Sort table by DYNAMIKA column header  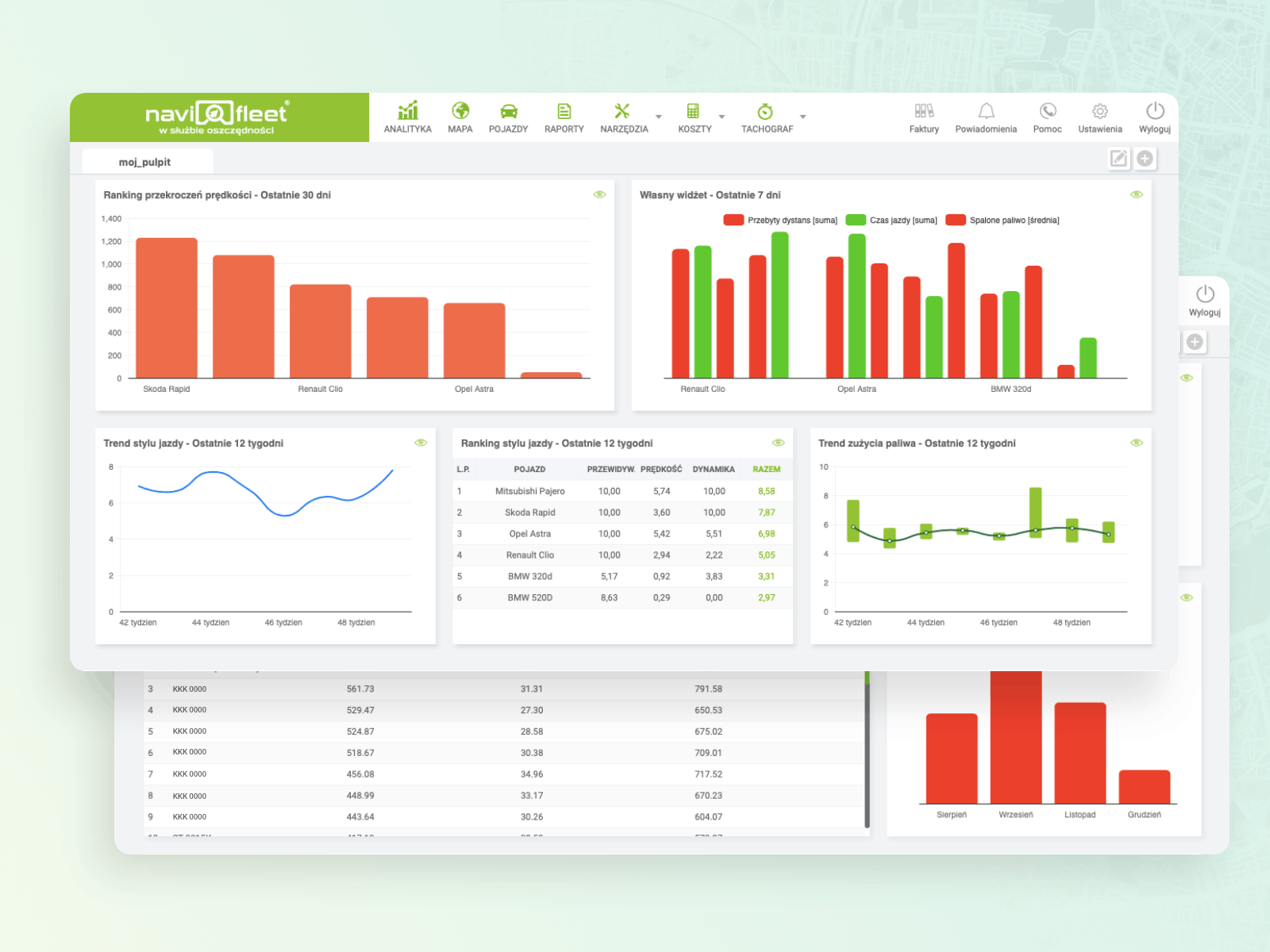[x=714, y=470]
